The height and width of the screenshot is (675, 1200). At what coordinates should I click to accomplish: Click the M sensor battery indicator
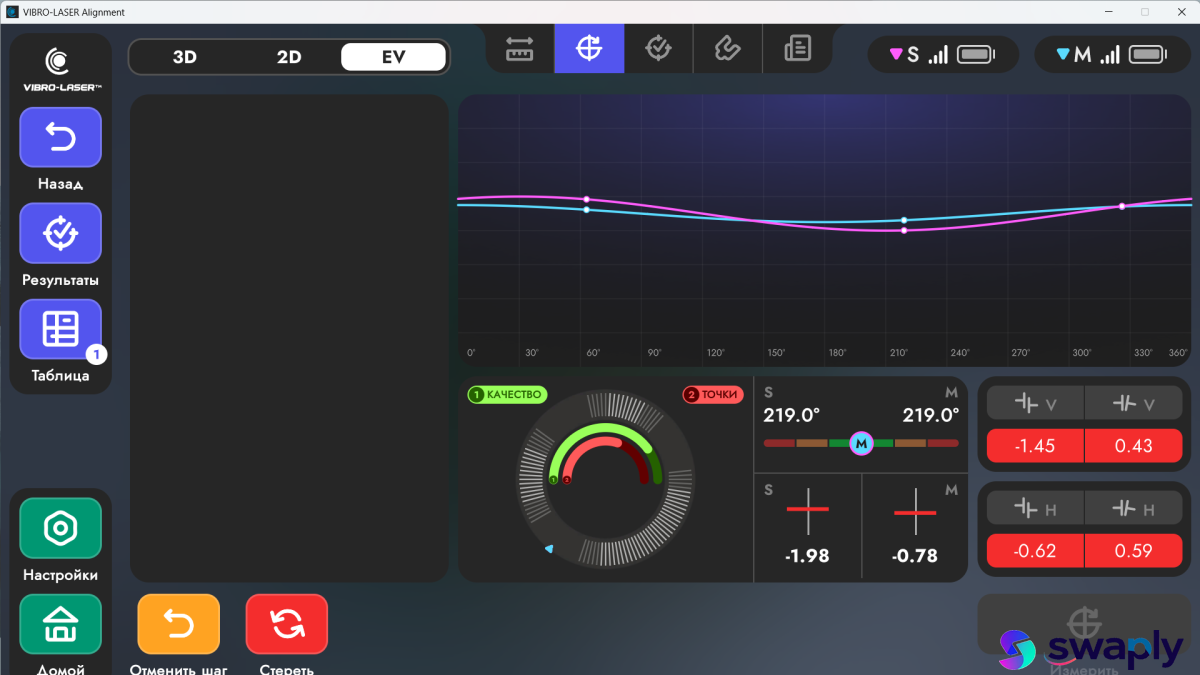coord(1148,55)
